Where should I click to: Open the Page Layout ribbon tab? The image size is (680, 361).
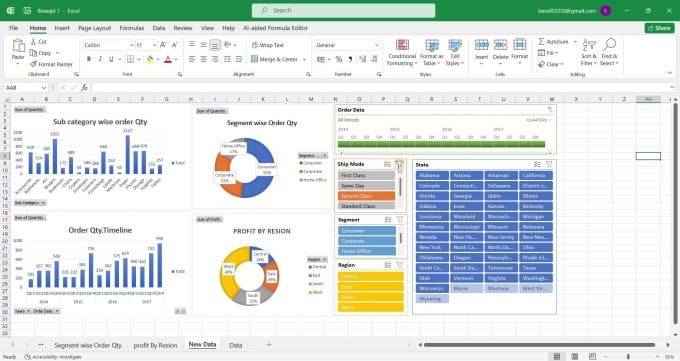pos(95,28)
